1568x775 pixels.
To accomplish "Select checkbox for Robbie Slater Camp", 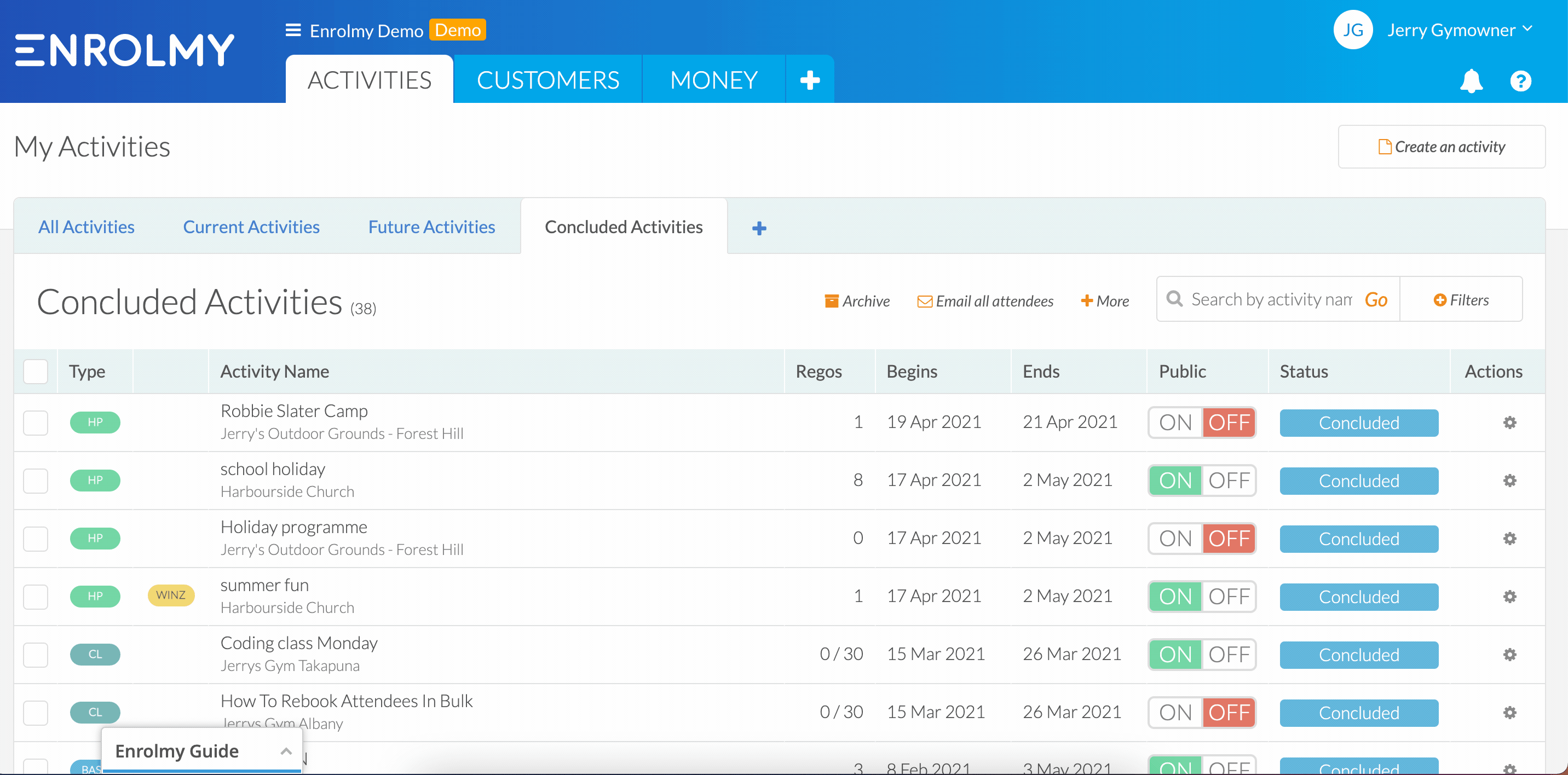I will click(x=35, y=423).
